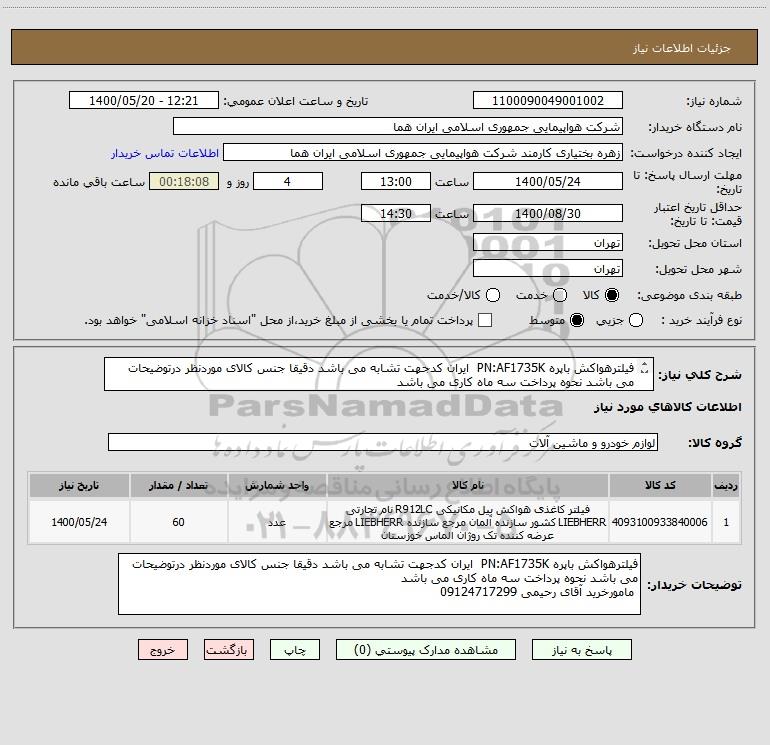Screen dimensions: 770x745
Task: Select the 'کالا/خدمت' radio button
Action: tap(493, 295)
